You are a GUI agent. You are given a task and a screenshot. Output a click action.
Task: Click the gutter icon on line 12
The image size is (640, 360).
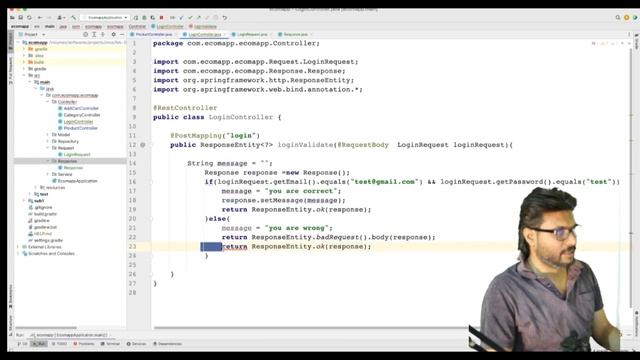coord(142,144)
